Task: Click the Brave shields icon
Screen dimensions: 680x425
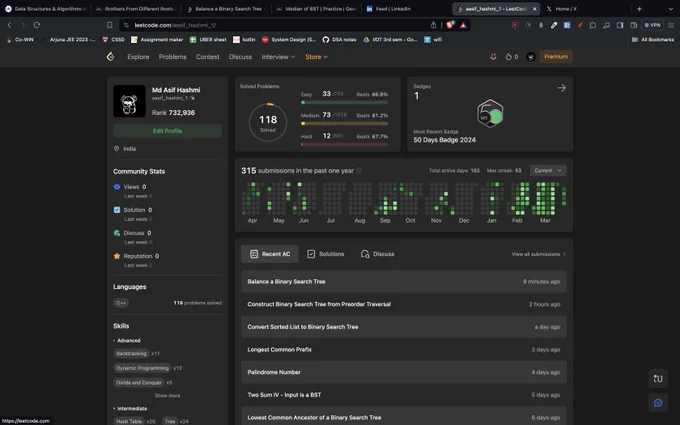Action: (450, 25)
